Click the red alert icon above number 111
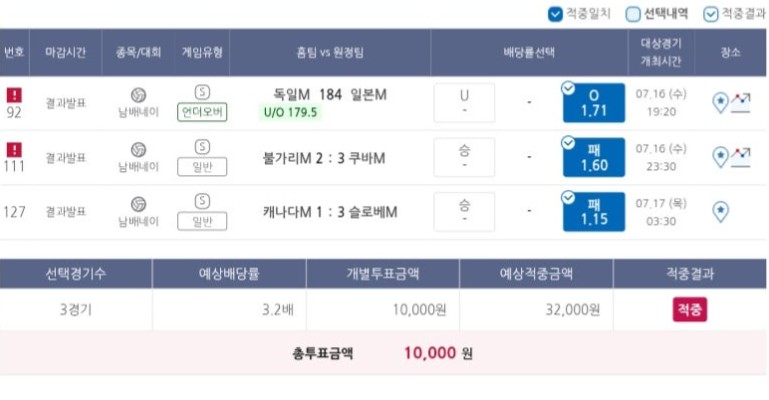 [x=14, y=149]
